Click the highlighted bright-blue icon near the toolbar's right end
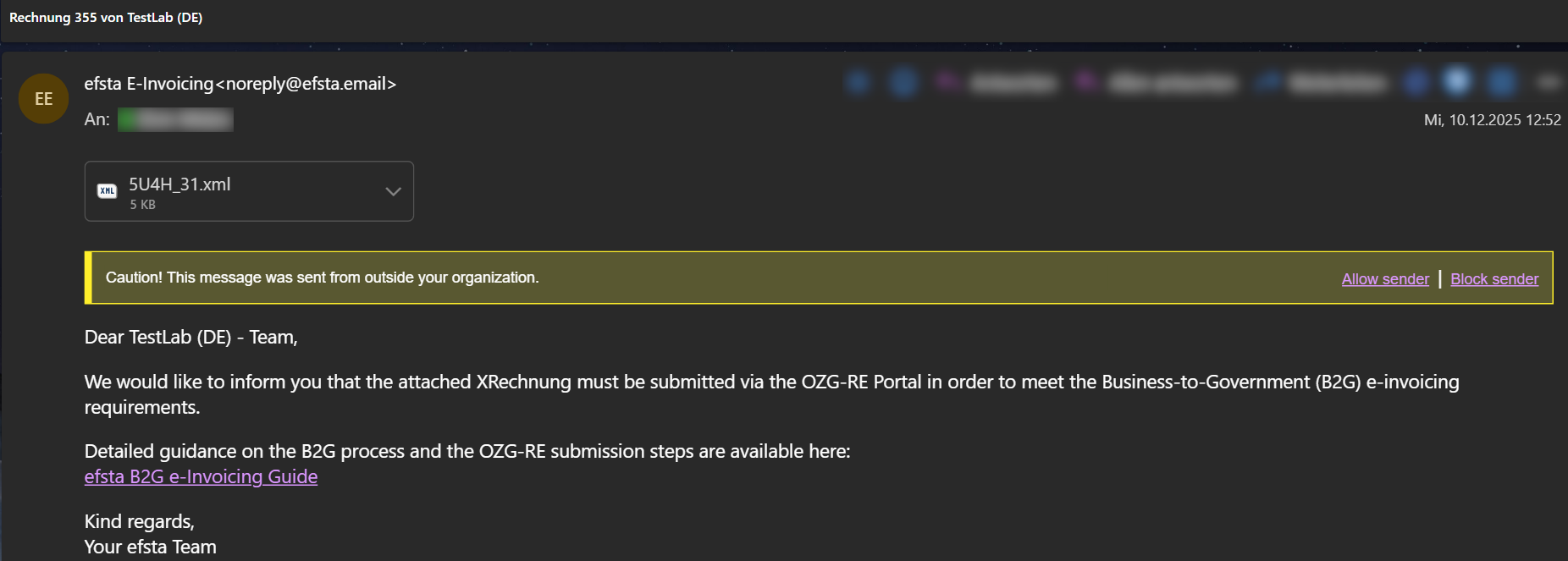1568x561 pixels. click(1456, 82)
